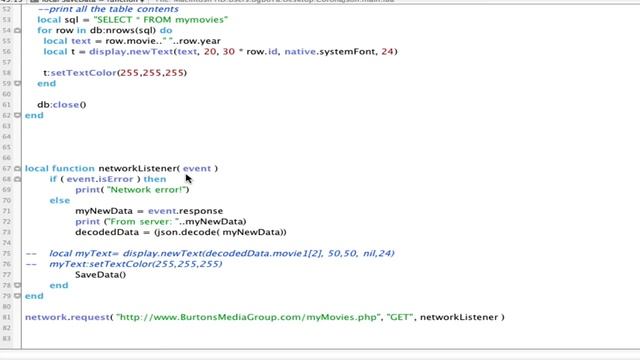Click 'json.decode( myNewData)' on line 73
Image resolution: width=640 pixels, height=360 pixels.
(220, 232)
